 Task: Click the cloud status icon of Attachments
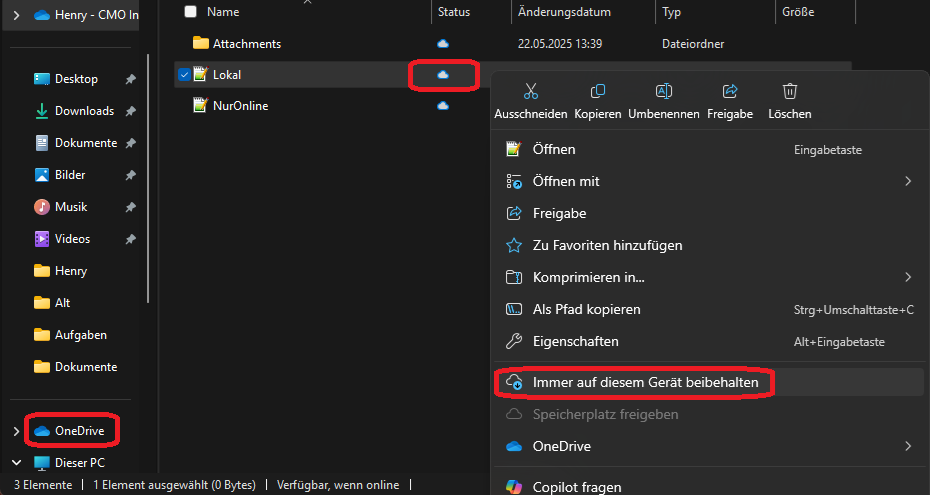[x=443, y=43]
